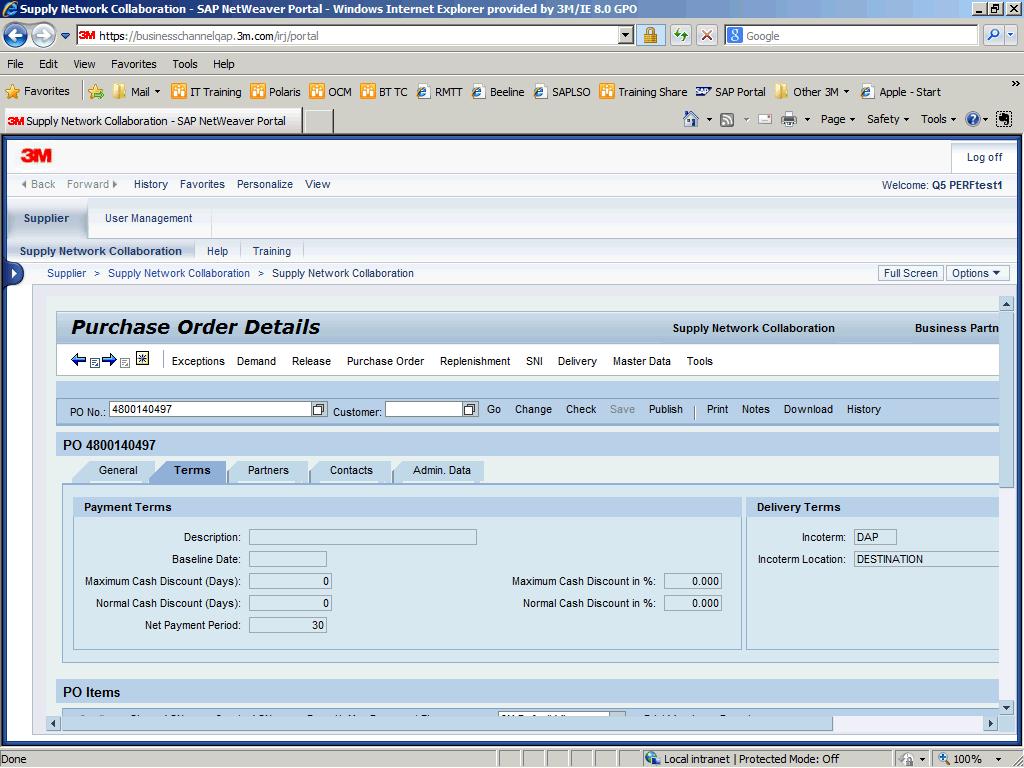
Task: Click the blue left arrow in the SNC toolbar
Action: [78, 359]
